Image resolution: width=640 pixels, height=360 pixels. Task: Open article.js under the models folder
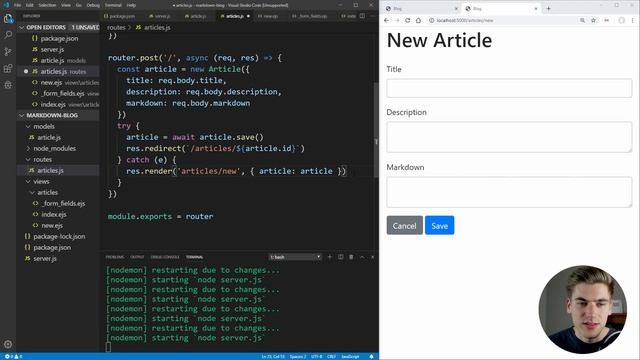point(49,137)
